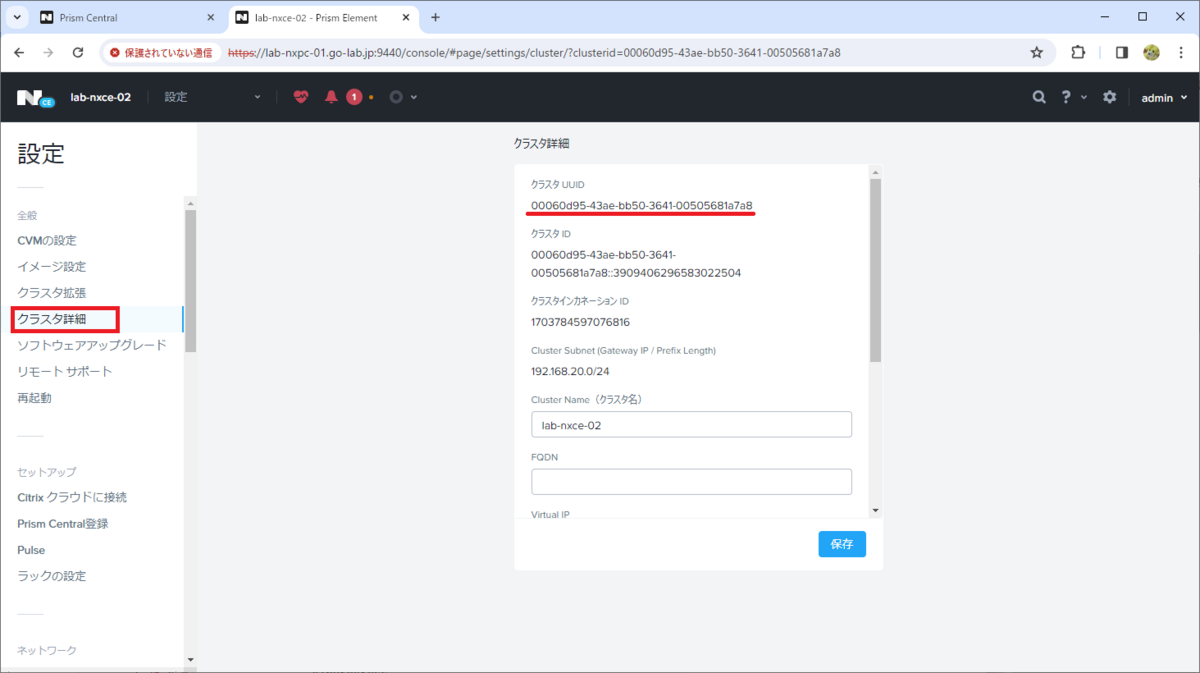Open the tab search dropdown arrow
Image resolution: width=1200 pixels, height=673 pixels.
click(18, 18)
